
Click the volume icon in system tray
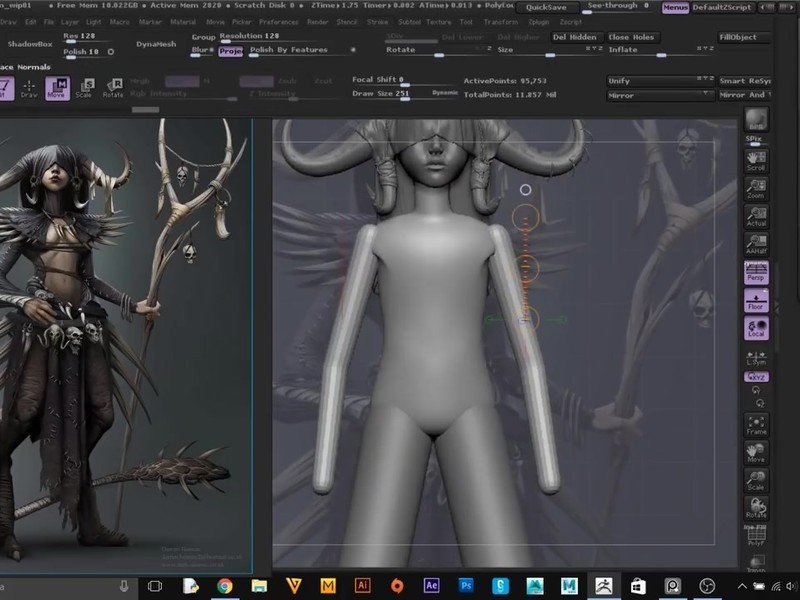[792, 586]
